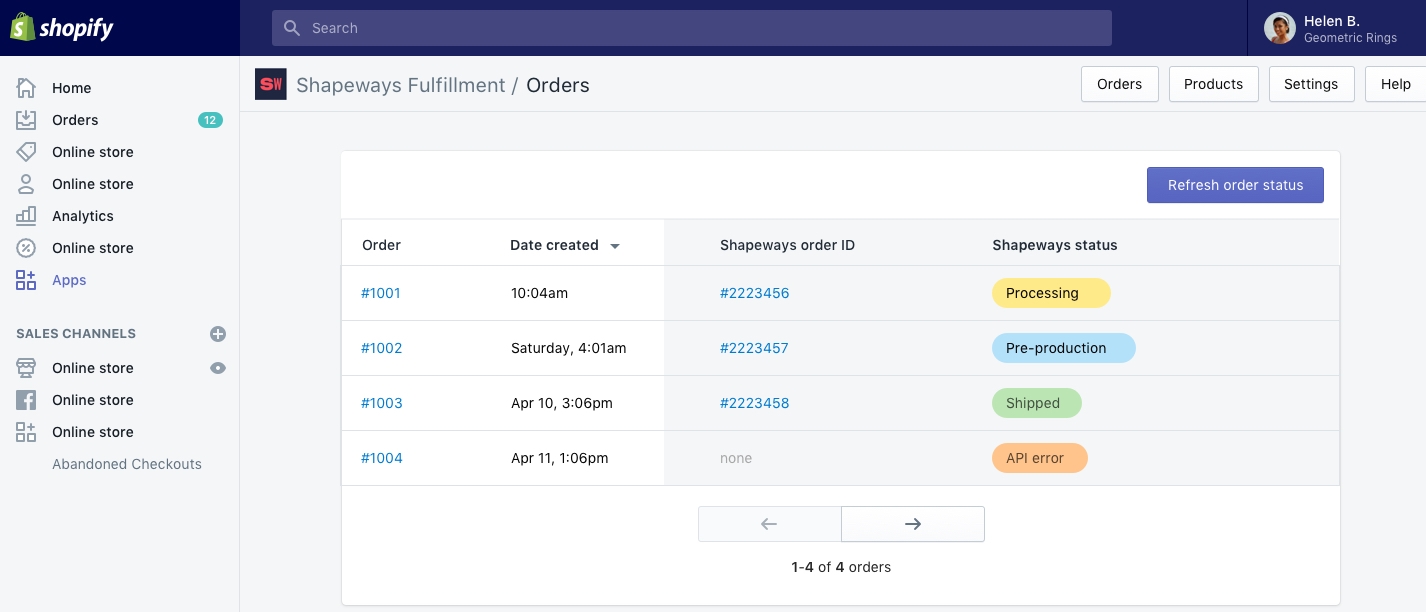The height and width of the screenshot is (612, 1426).
Task: Add a sales channel with plus icon
Action: [218, 334]
